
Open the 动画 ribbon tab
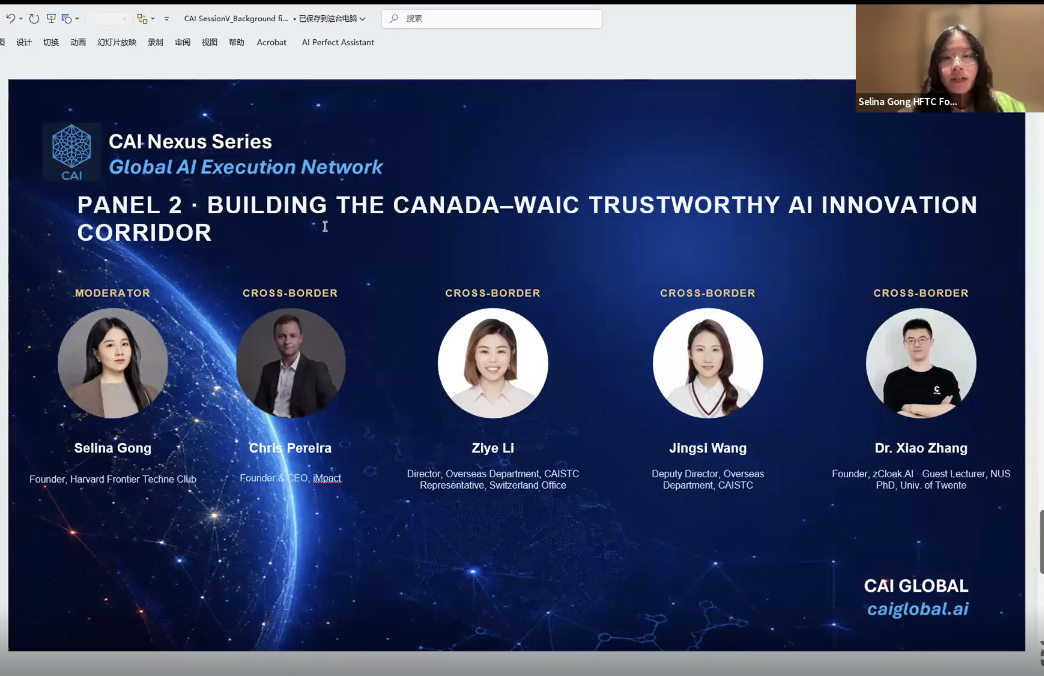click(78, 42)
